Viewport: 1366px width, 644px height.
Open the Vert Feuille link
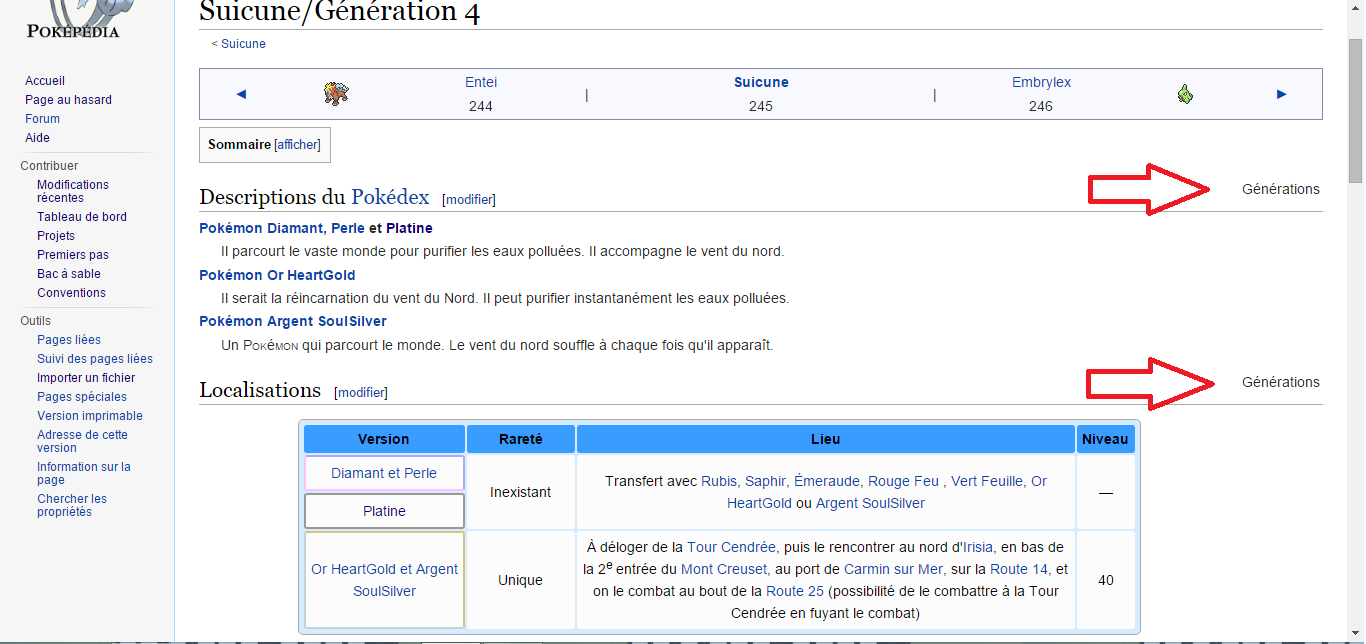[988, 481]
